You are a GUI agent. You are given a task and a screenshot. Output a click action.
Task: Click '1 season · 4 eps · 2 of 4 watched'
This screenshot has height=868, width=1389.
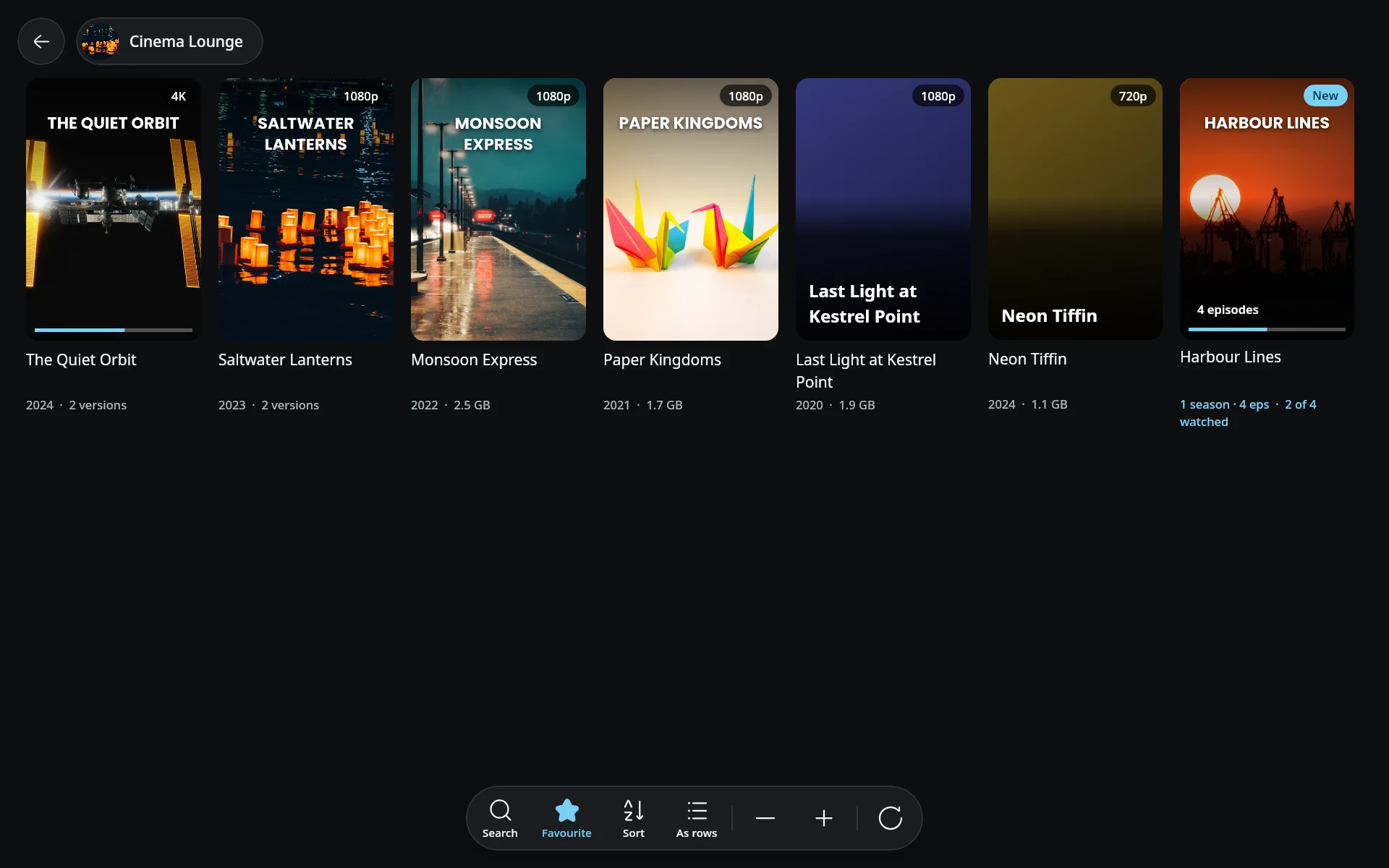coord(1248,413)
